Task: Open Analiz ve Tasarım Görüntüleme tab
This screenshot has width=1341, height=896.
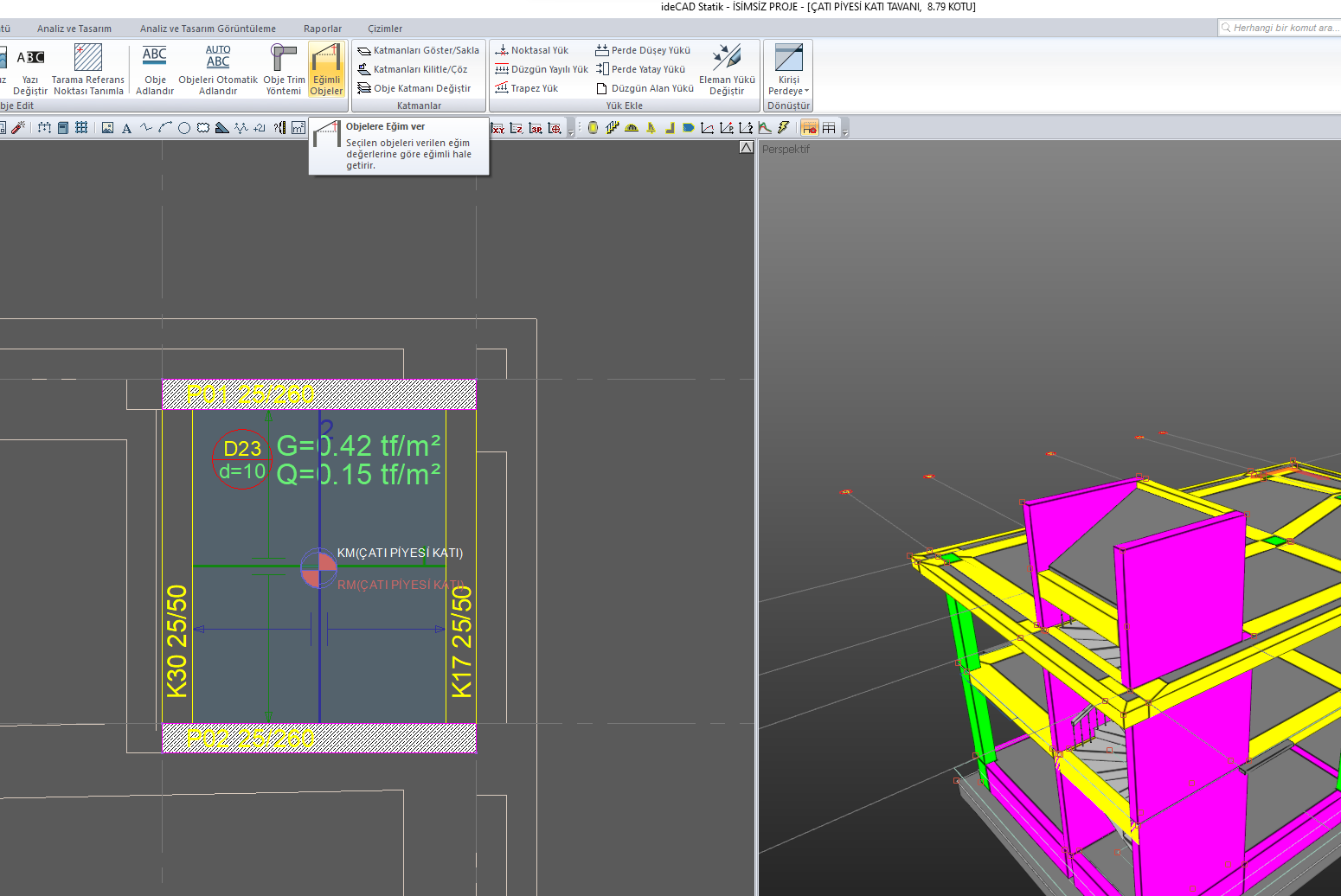Action: 208,29
